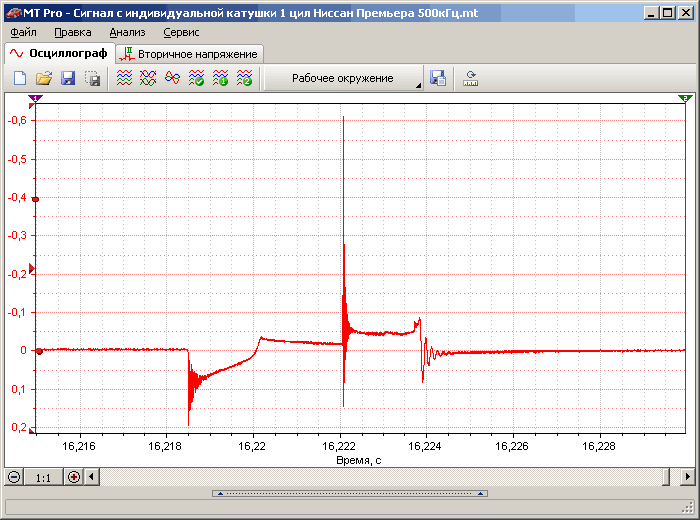
Task: Open the Файл menu
Action: 23,32
